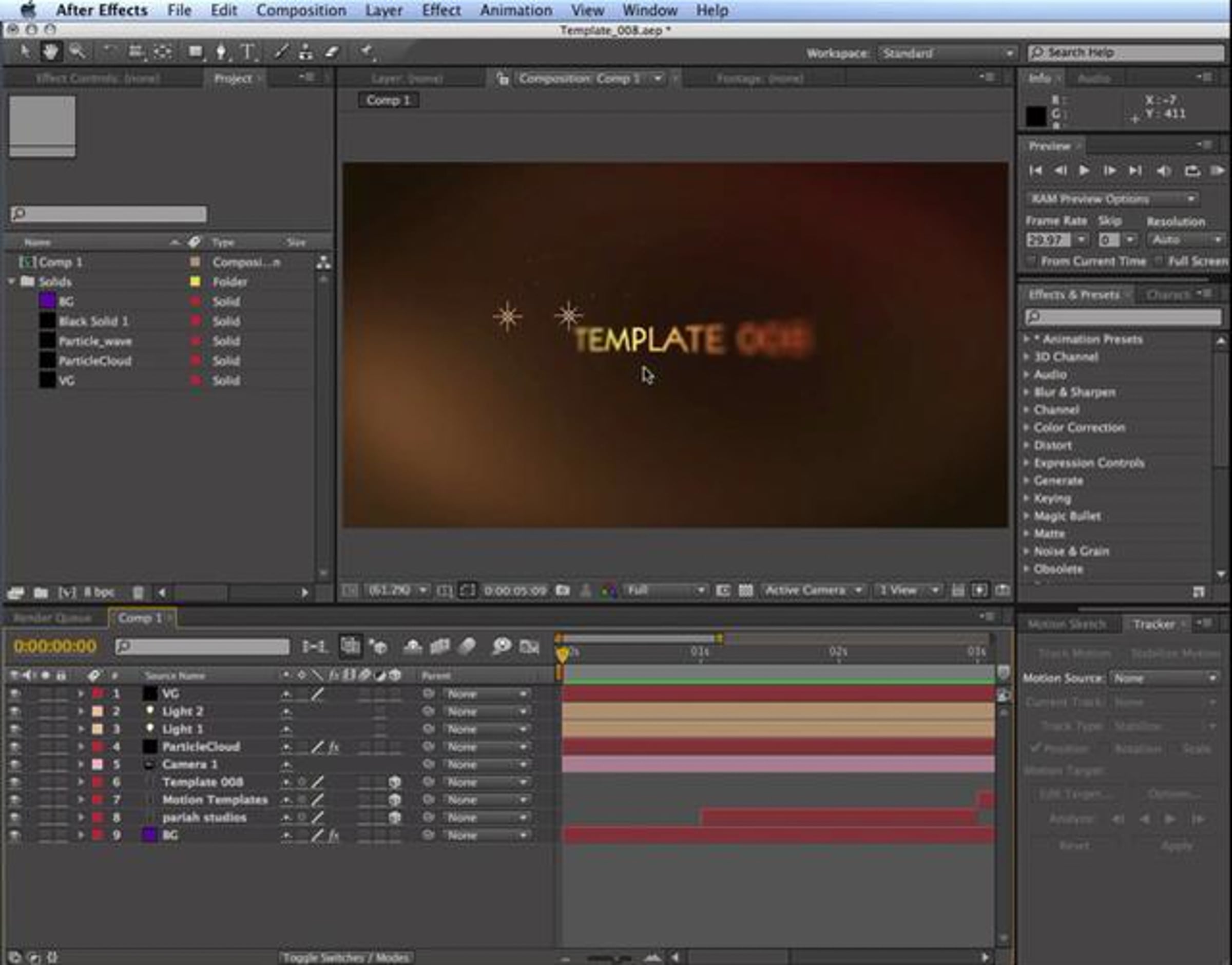
Task: Click the snapshot camera icon in the viewer
Action: pyautogui.click(x=563, y=591)
